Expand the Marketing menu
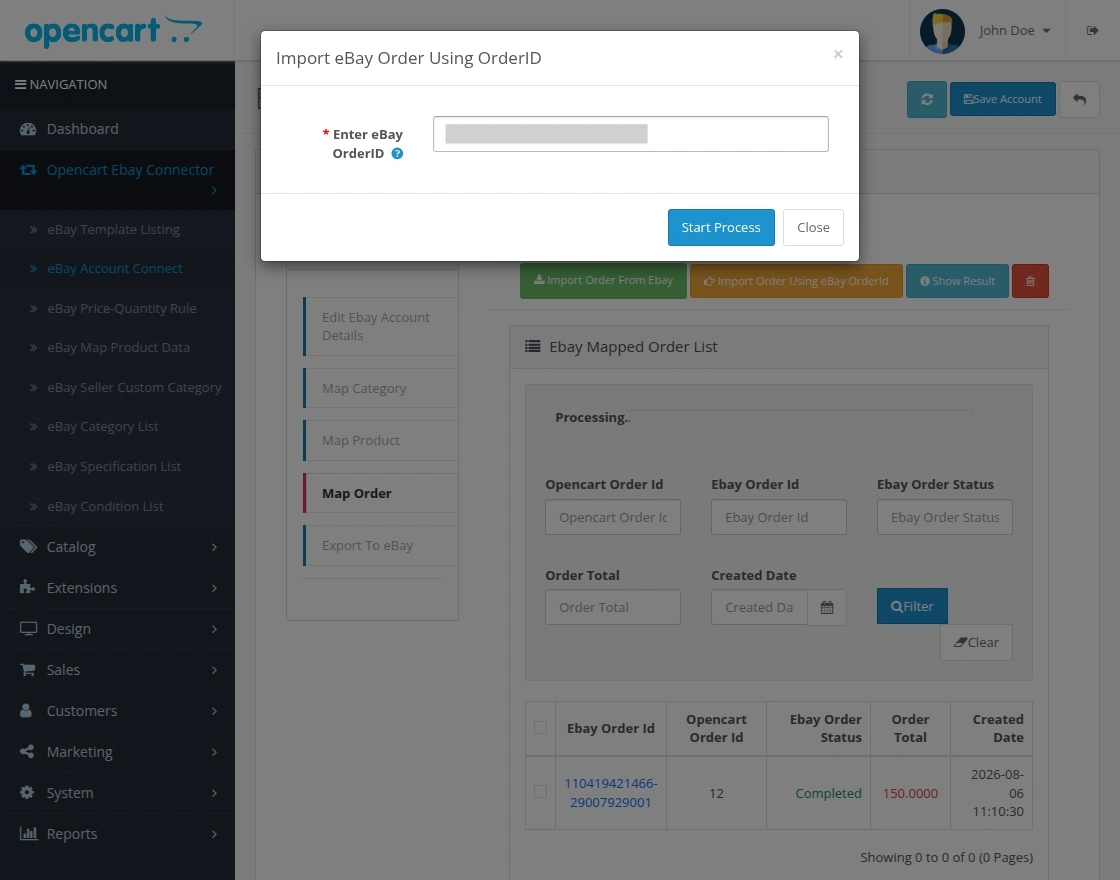 (x=117, y=752)
